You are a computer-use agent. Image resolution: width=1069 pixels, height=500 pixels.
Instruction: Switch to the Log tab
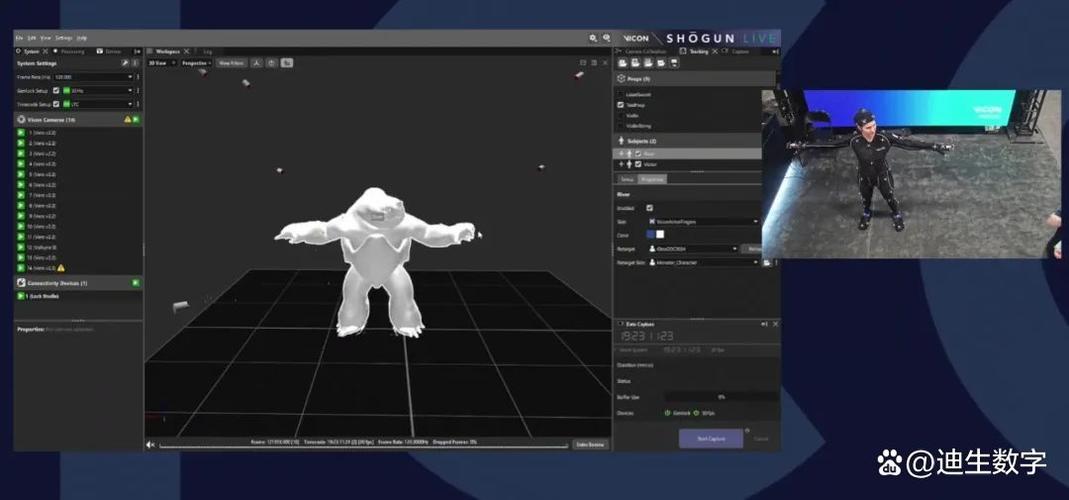(207, 52)
